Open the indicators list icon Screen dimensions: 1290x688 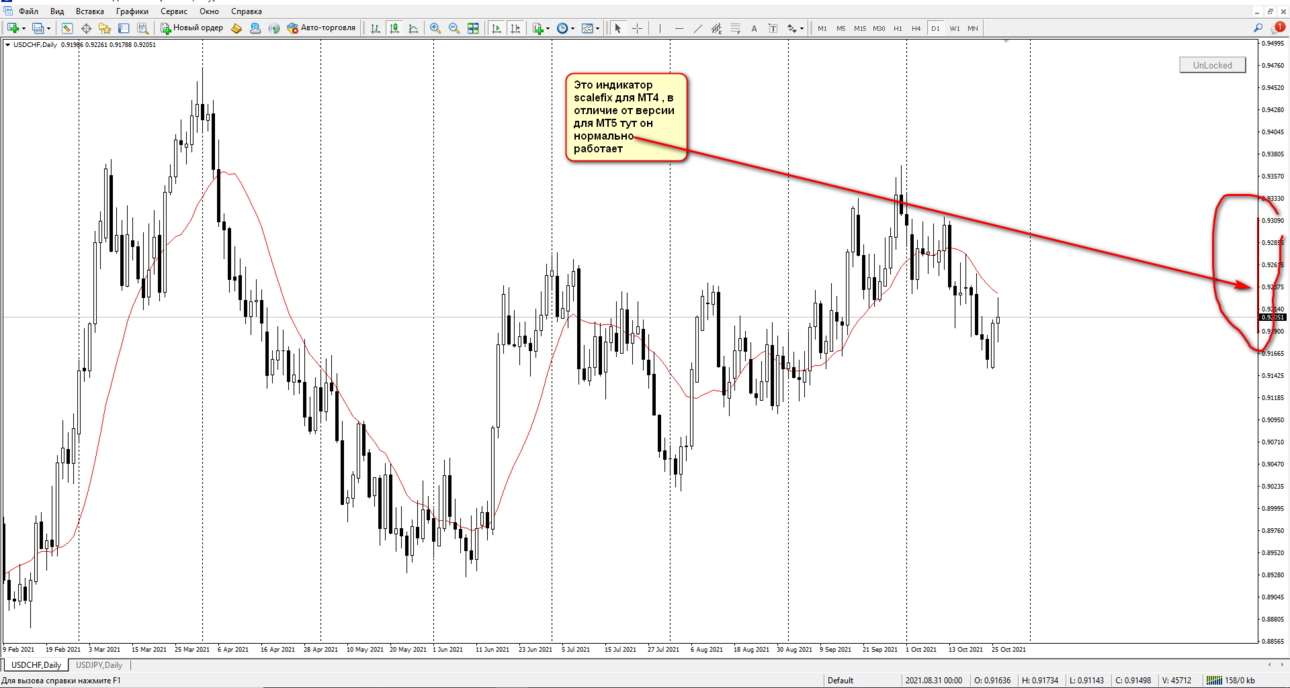coord(538,28)
